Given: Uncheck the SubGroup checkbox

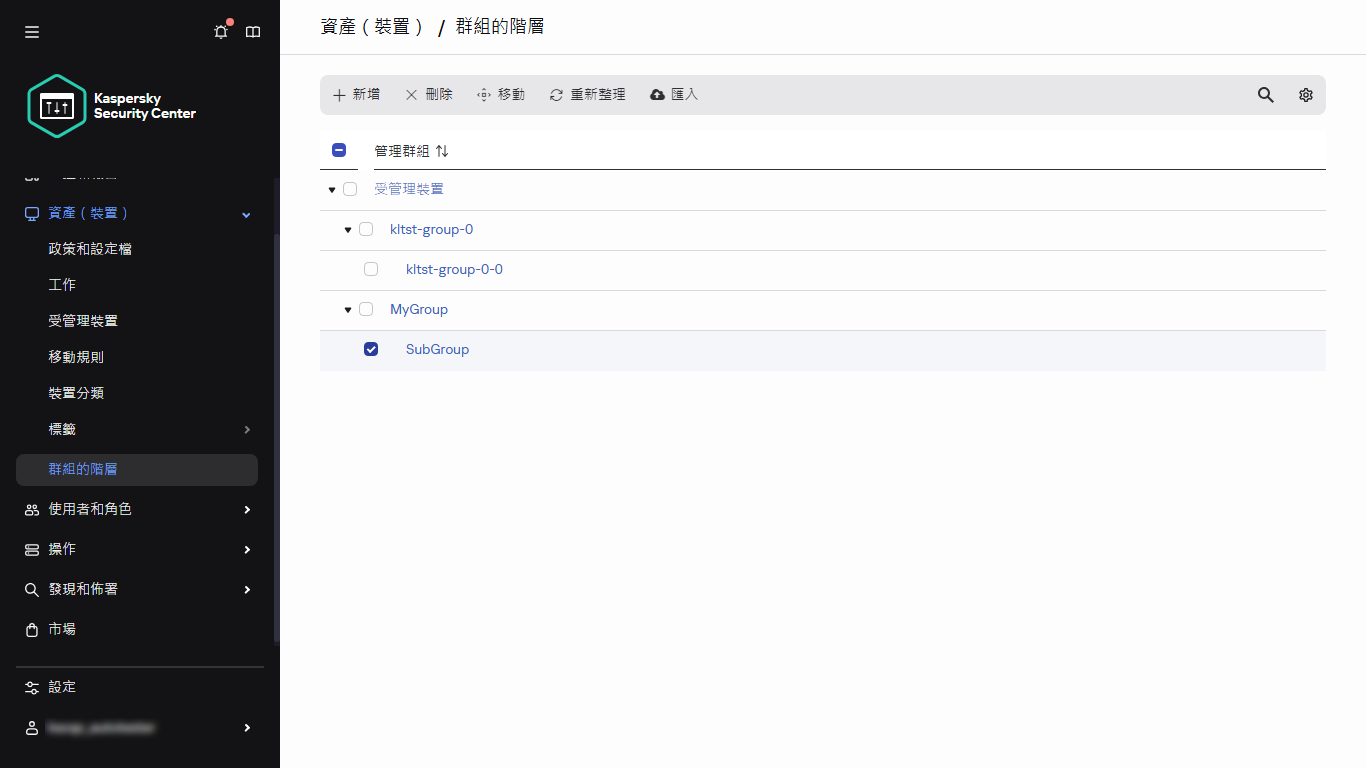Looking at the screenshot, I should pyautogui.click(x=371, y=349).
